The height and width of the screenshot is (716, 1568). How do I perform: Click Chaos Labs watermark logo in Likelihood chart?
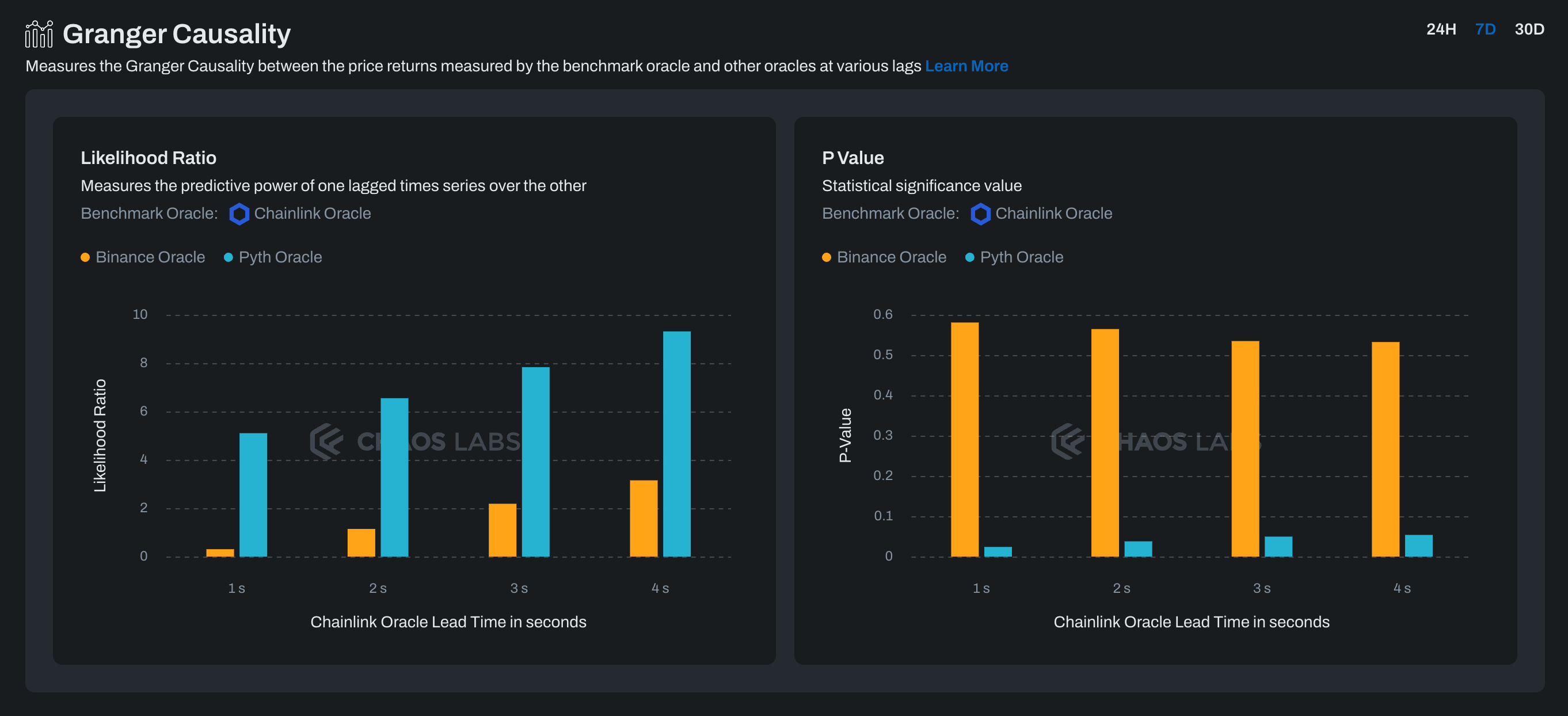327,441
